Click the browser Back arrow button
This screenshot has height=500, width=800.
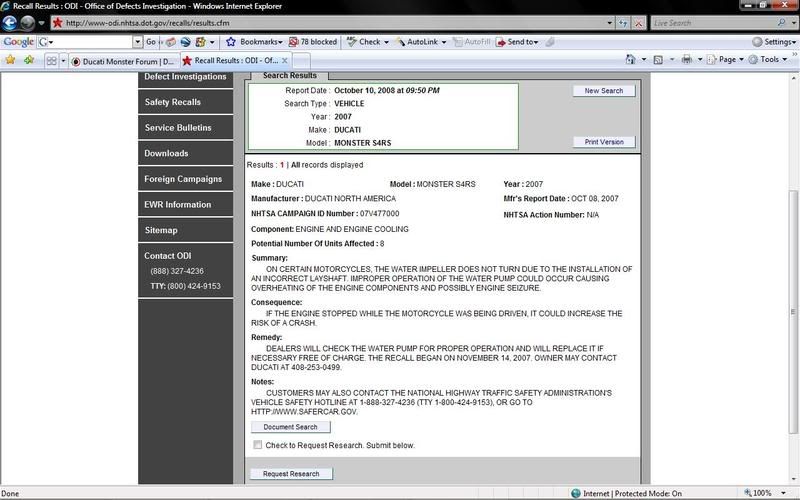[11, 22]
